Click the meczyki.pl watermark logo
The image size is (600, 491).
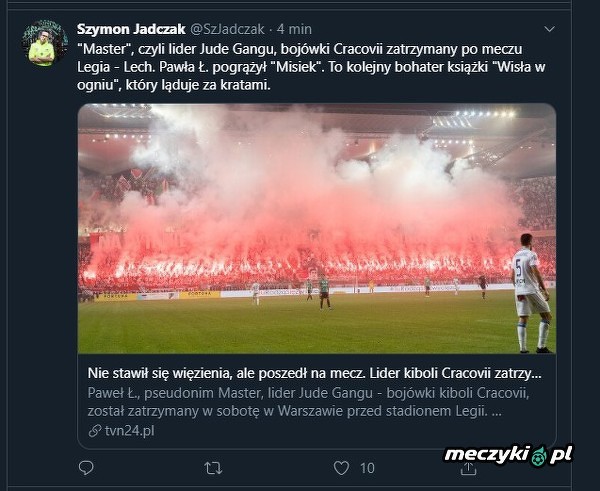[509, 455]
